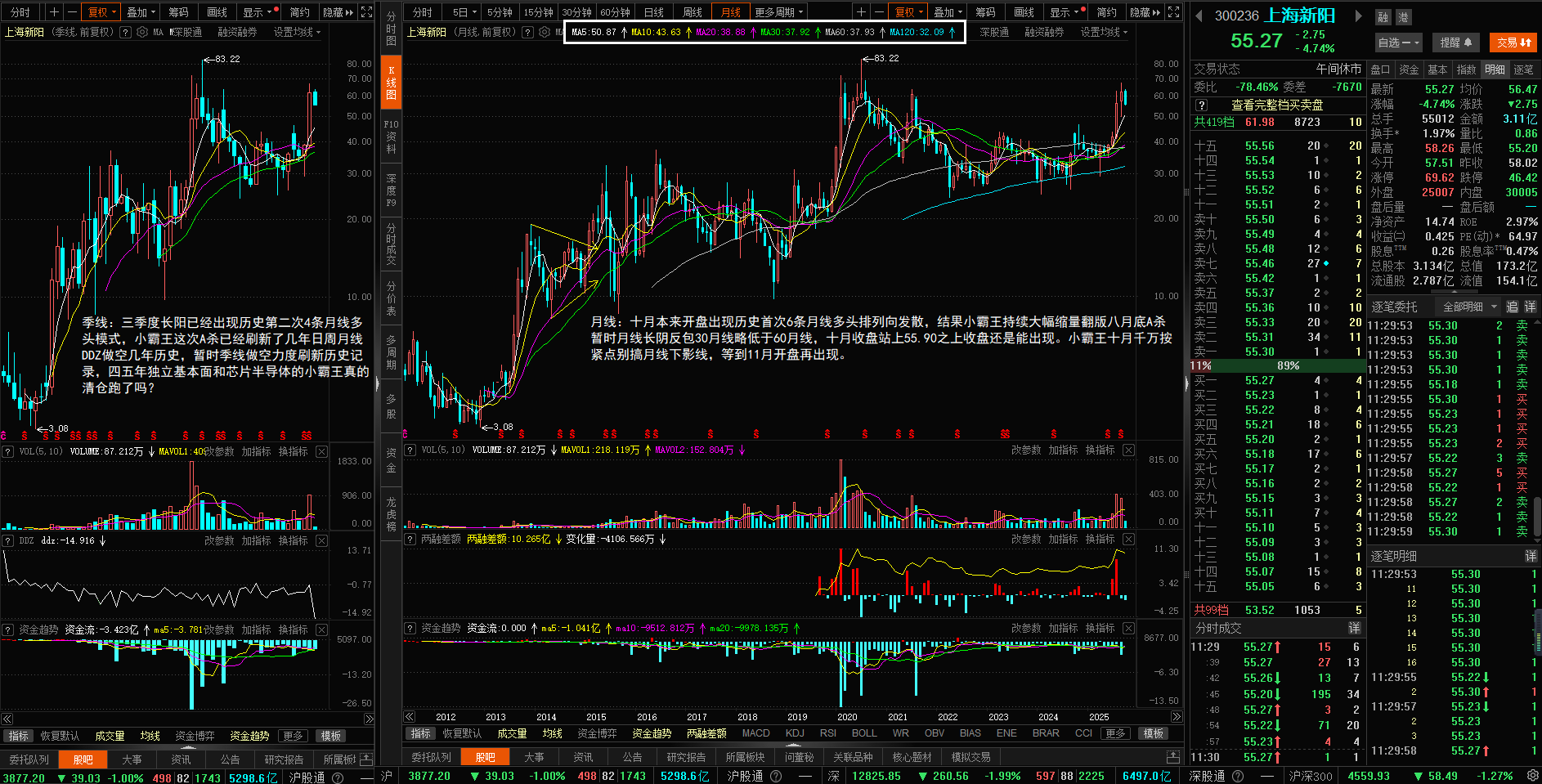Open 显示 dropdown on quarterly chart

[258, 12]
